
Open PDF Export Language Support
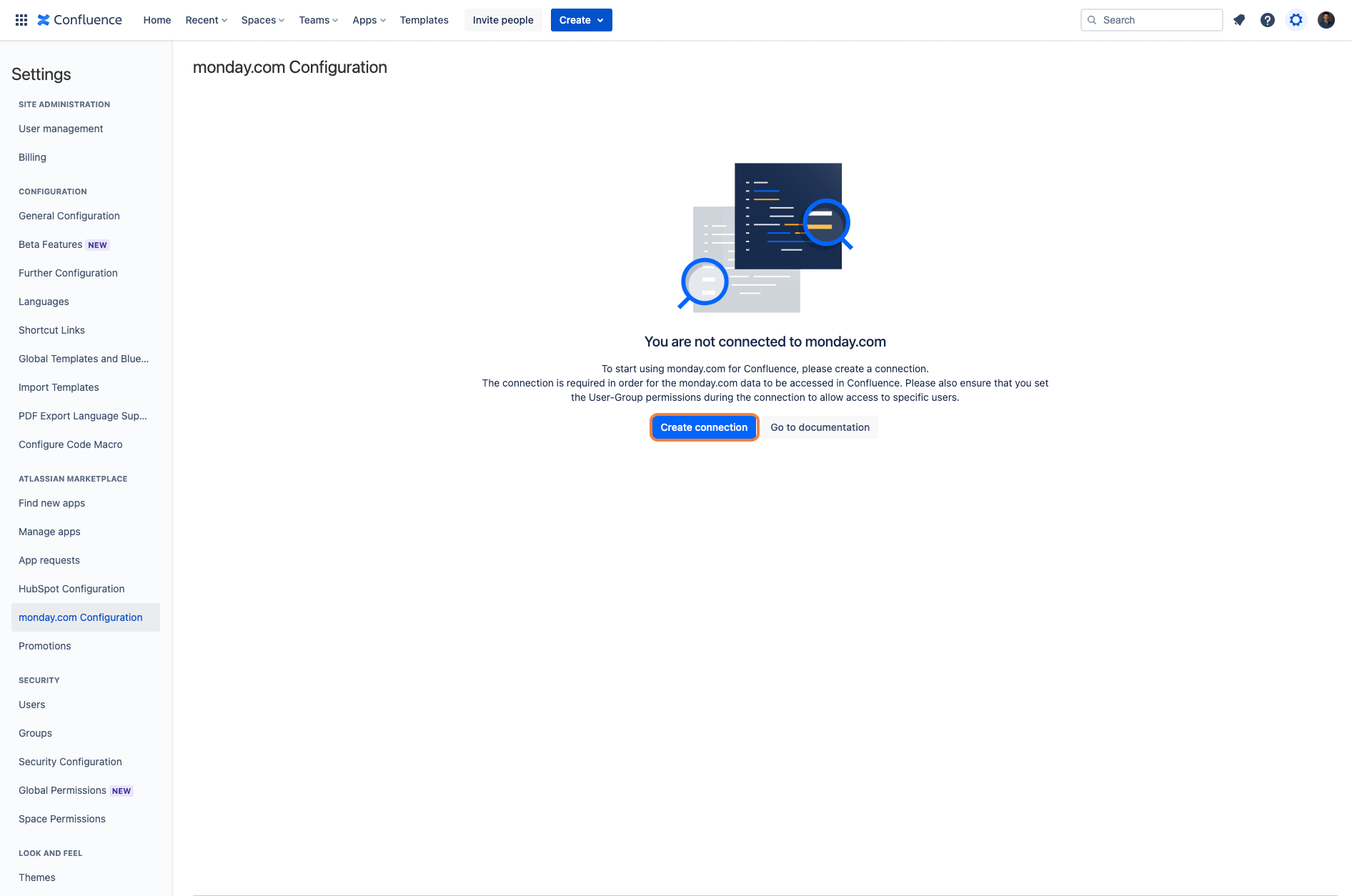click(x=86, y=416)
